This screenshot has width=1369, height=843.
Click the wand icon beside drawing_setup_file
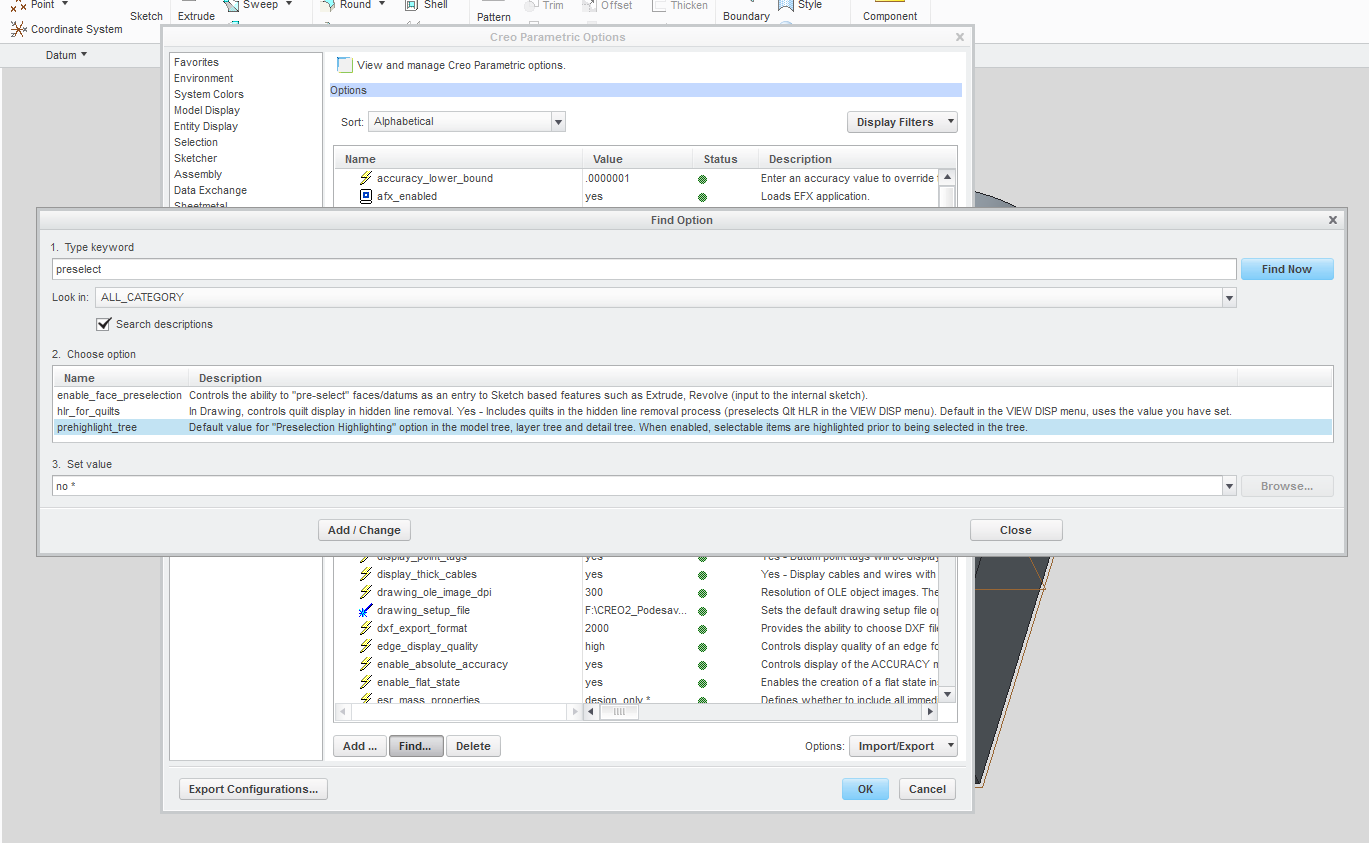[x=366, y=610]
